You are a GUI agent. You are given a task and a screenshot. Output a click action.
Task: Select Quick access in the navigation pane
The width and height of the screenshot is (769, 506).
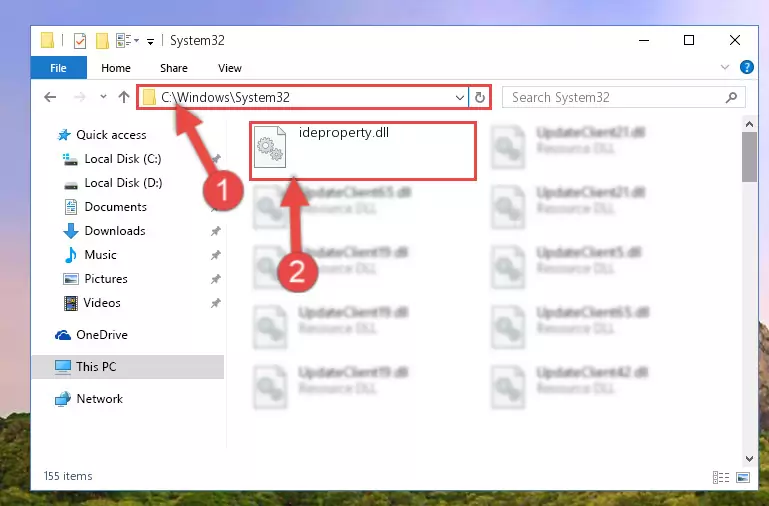coord(111,135)
